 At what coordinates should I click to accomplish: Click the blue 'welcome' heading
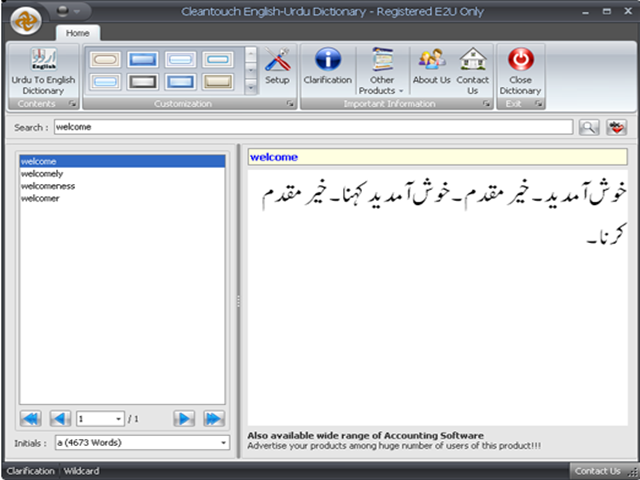click(273, 157)
